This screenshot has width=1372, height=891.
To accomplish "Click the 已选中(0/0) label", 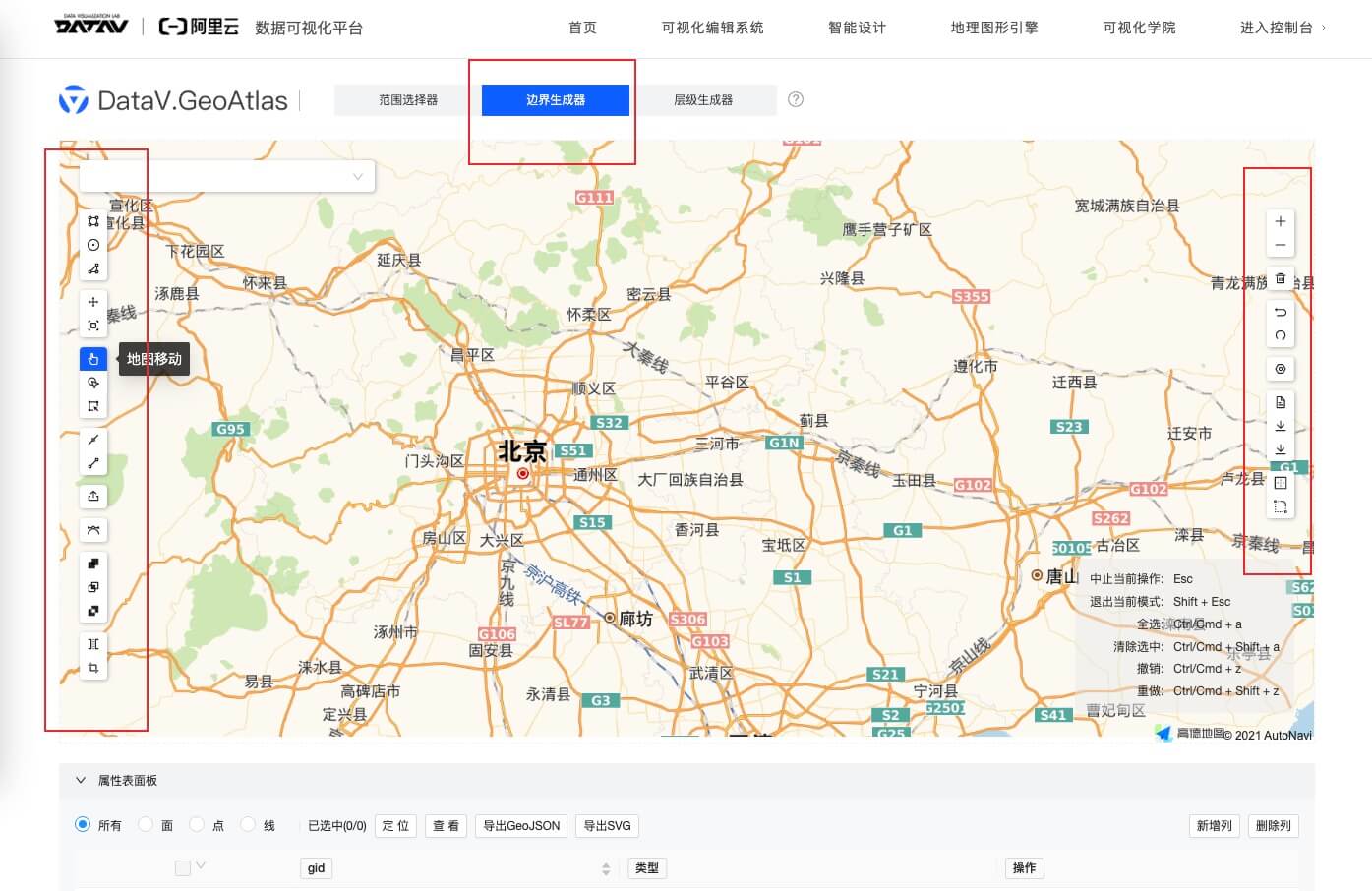I will (337, 826).
